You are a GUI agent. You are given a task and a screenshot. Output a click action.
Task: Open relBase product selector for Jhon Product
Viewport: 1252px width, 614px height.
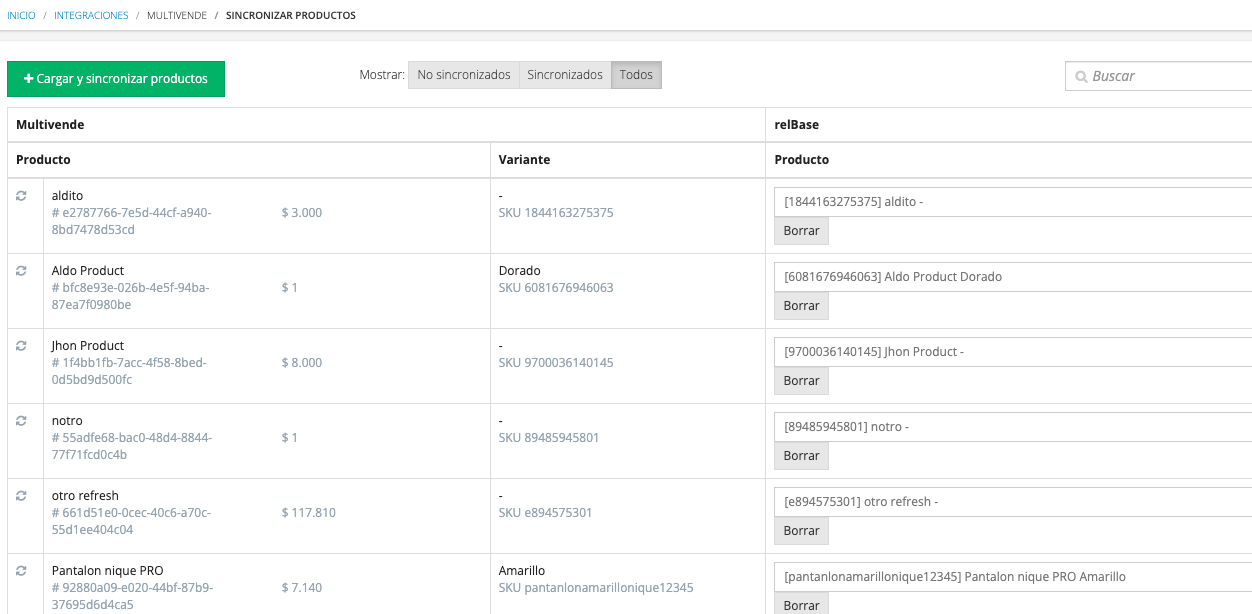(1012, 352)
